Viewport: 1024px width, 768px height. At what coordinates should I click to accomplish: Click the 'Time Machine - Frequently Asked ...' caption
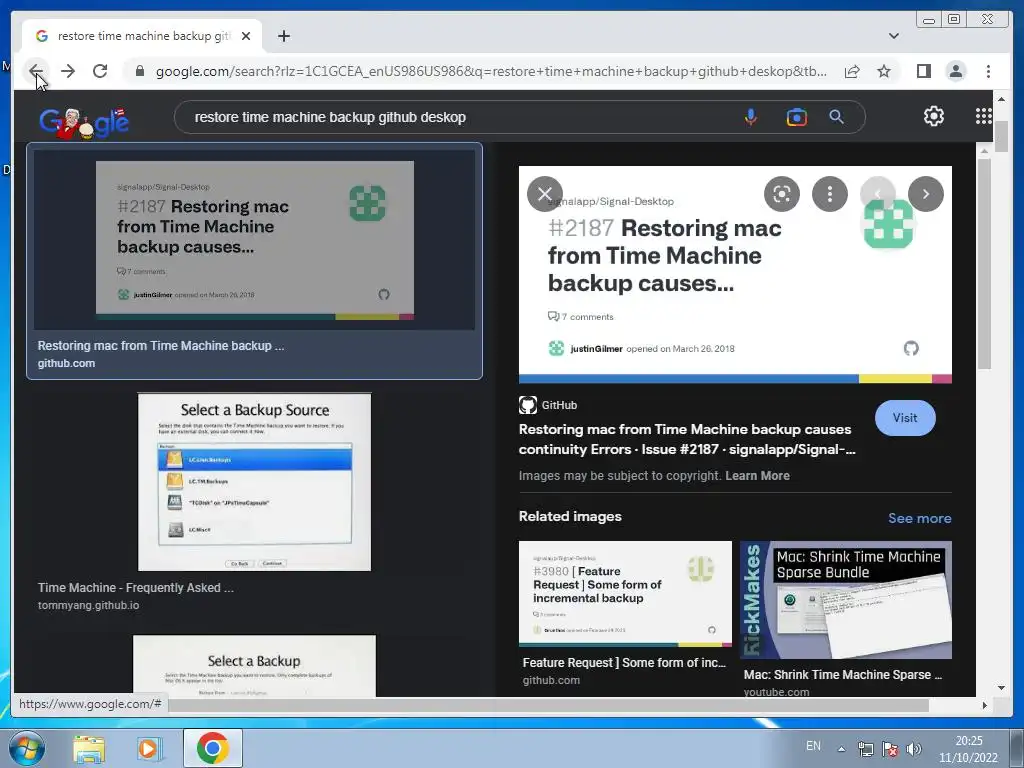(x=136, y=588)
